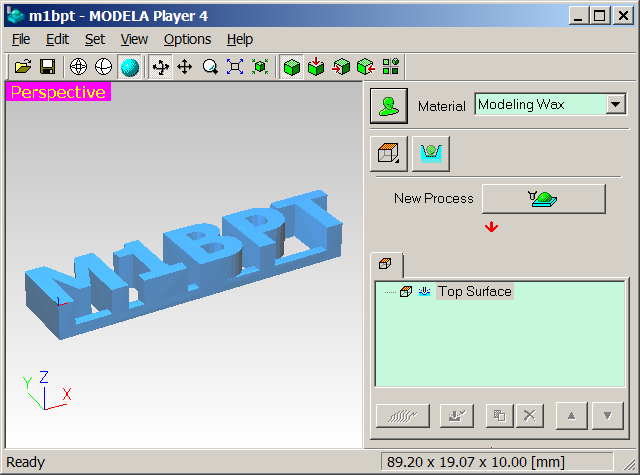Click the cube icon beside Top Surface
This screenshot has width=640, height=475.
pos(406,291)
